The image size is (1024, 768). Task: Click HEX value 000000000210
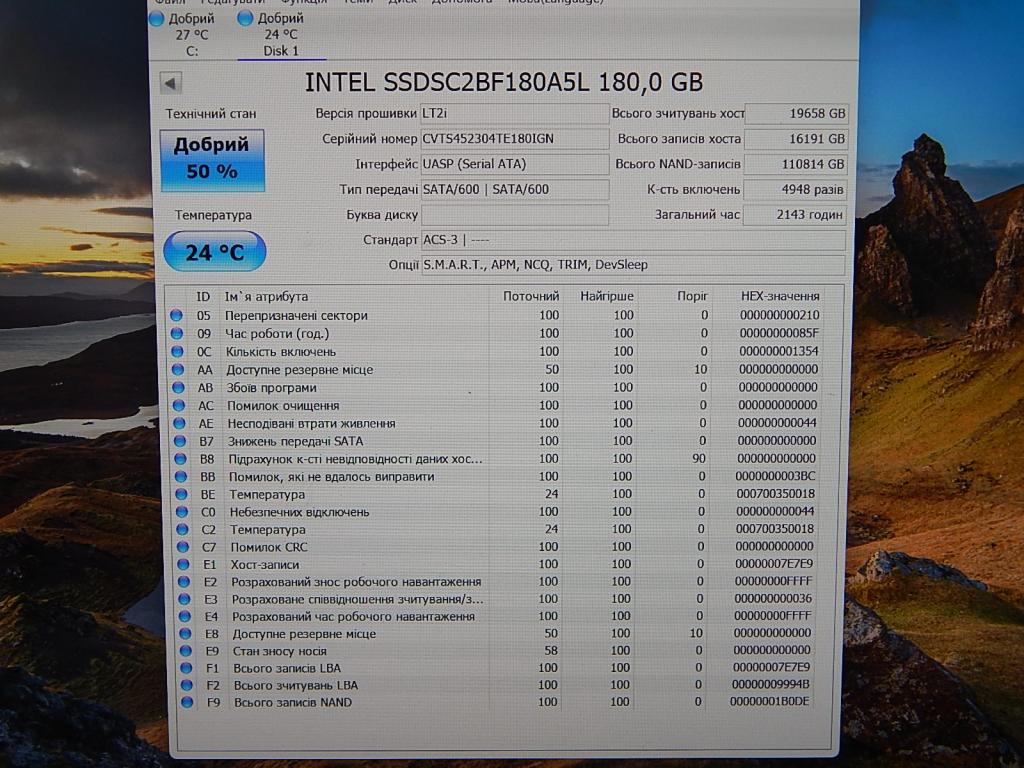(779, 315)
